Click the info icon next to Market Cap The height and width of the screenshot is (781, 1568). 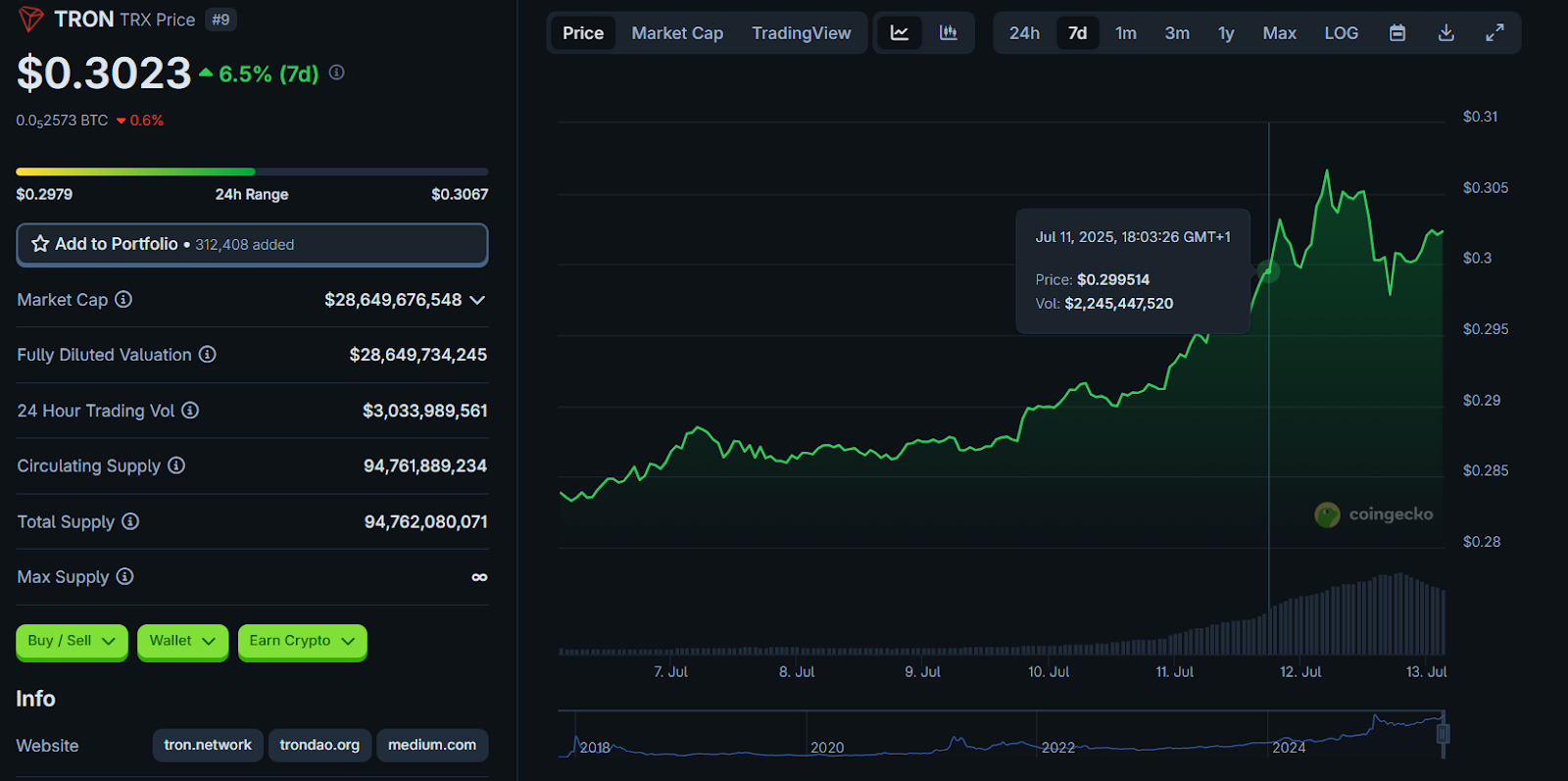pos(123,300)
